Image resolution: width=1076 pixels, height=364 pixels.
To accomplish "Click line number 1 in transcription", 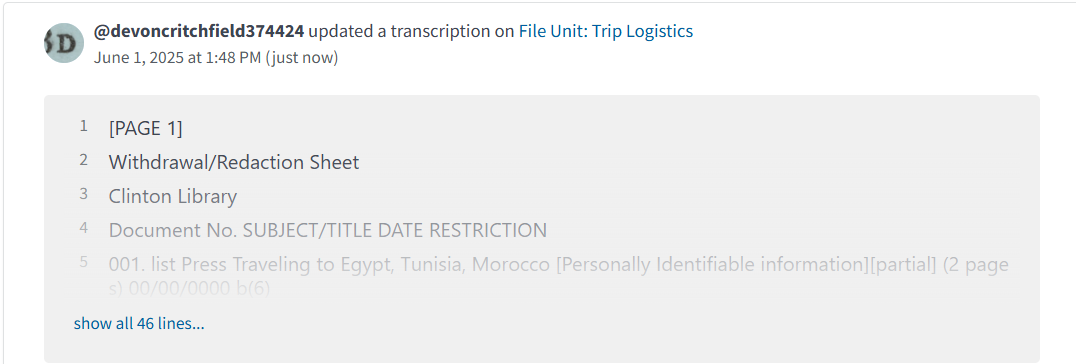I will (x=84, y=126).
